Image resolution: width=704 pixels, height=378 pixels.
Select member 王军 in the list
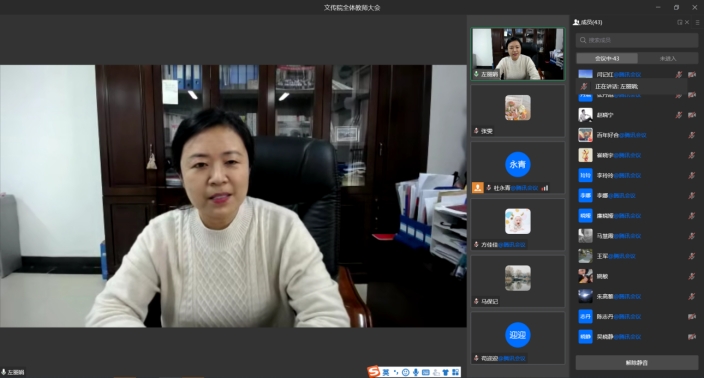point(637,256)
